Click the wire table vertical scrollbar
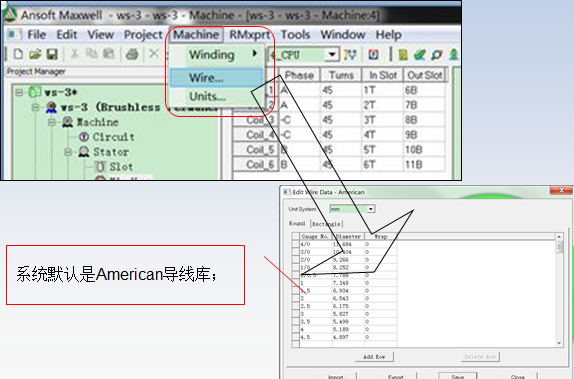Screen dimensions: 574x379 pyautogui.click(x=559, y=290)
